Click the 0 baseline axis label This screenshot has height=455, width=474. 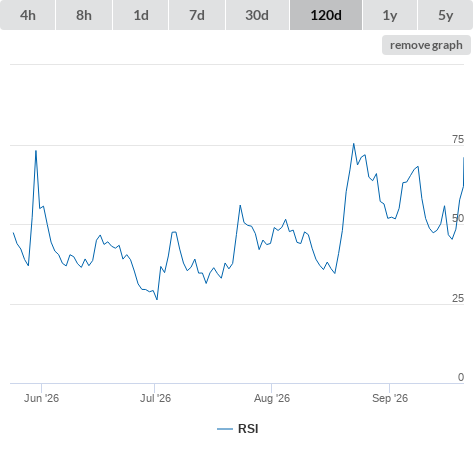coord(461,377)
